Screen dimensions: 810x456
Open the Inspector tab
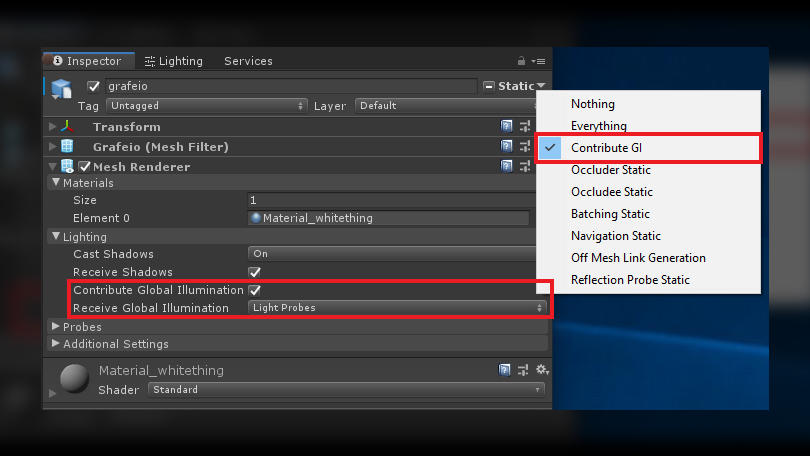[x=89, y=61]
